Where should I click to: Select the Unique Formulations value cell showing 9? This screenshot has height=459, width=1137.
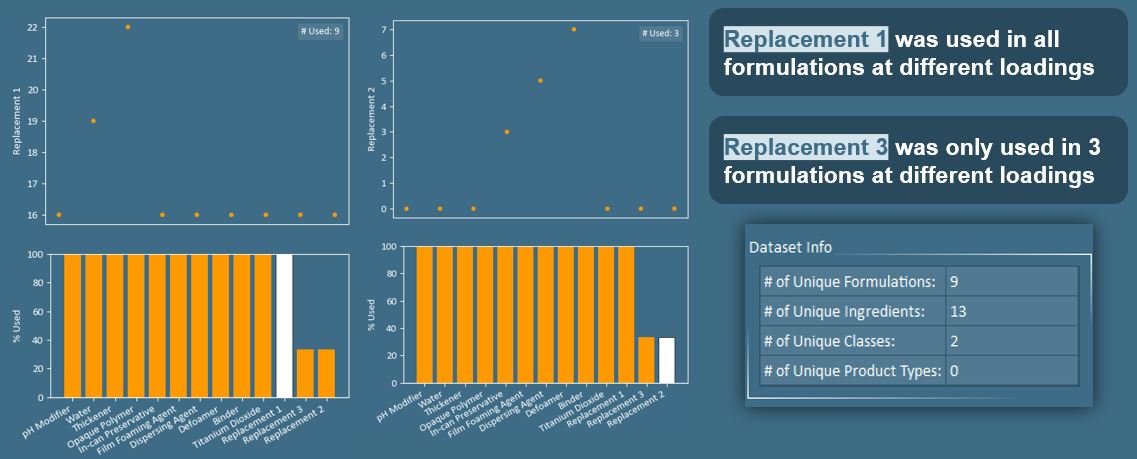pyautogui.click(x=1011, y=281)
